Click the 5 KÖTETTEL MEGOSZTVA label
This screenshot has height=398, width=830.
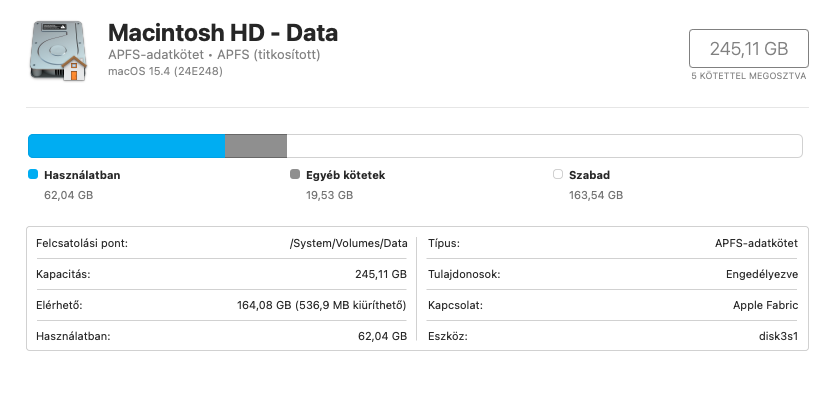coord(748,76)
